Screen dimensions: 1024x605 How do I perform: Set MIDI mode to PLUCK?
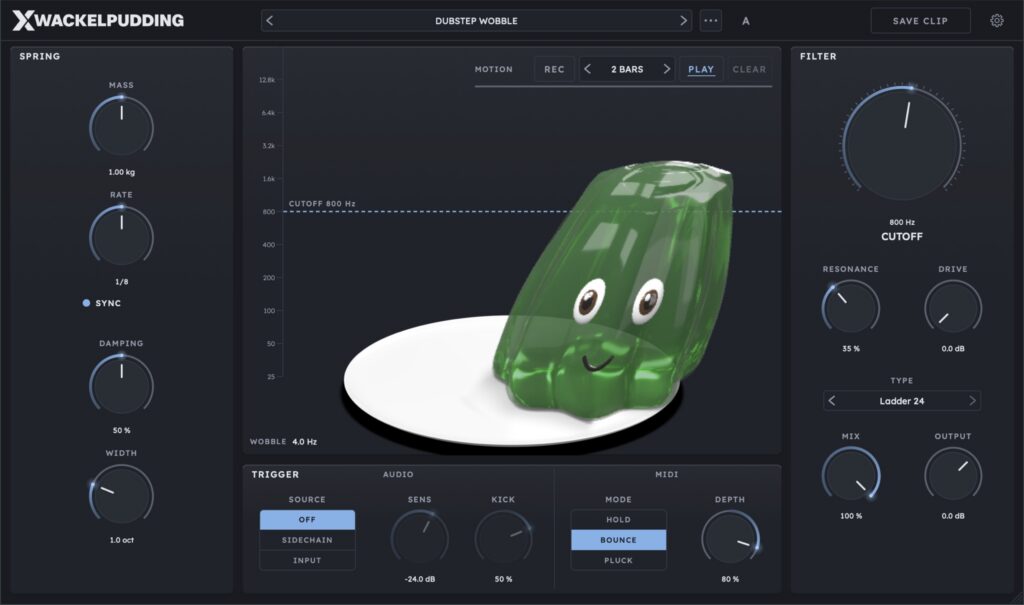click(x=618, y=560)
